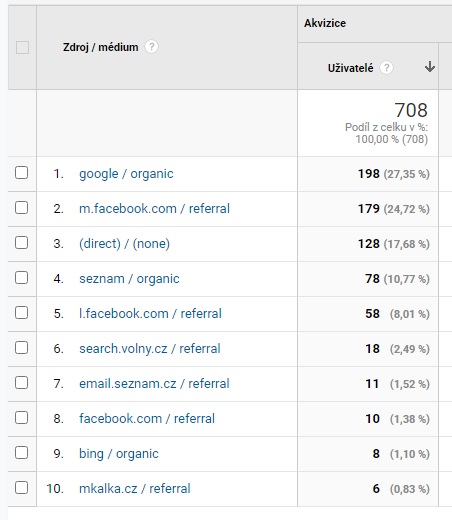This screenshot has height=520, width=452.
Task: Open search.volny.cz / referral entry
Action: click(150, 349)
